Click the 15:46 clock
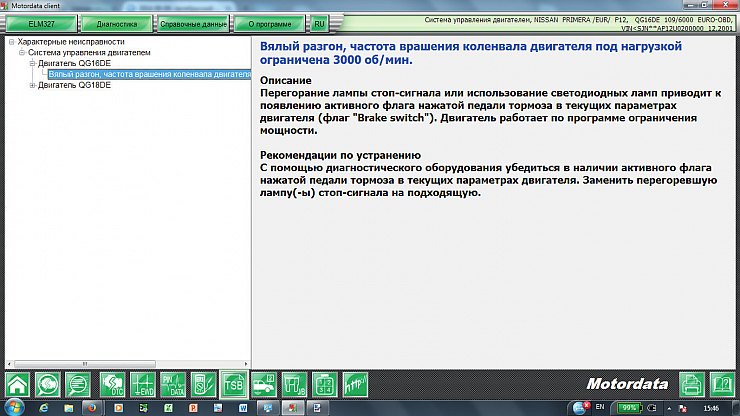This screenshot has height=416, width=740. (711, 408)
